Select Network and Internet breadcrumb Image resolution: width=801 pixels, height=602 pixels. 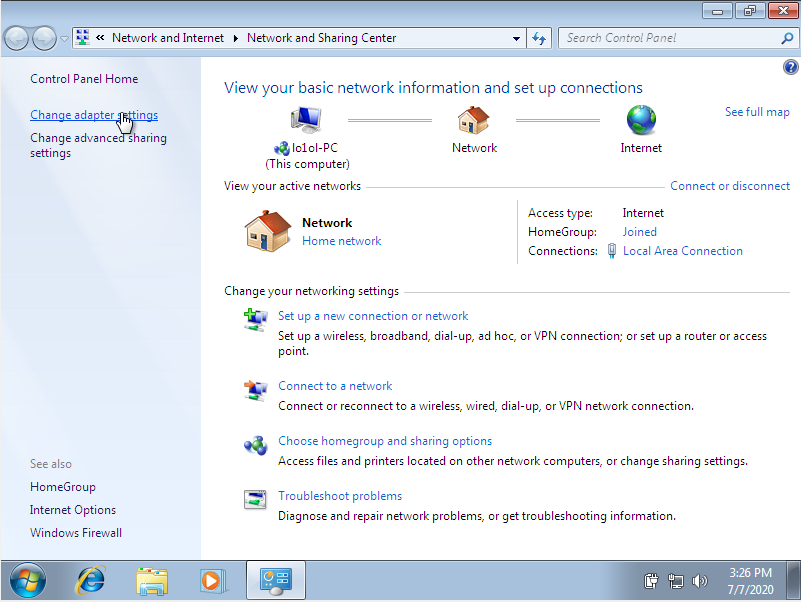168,38
